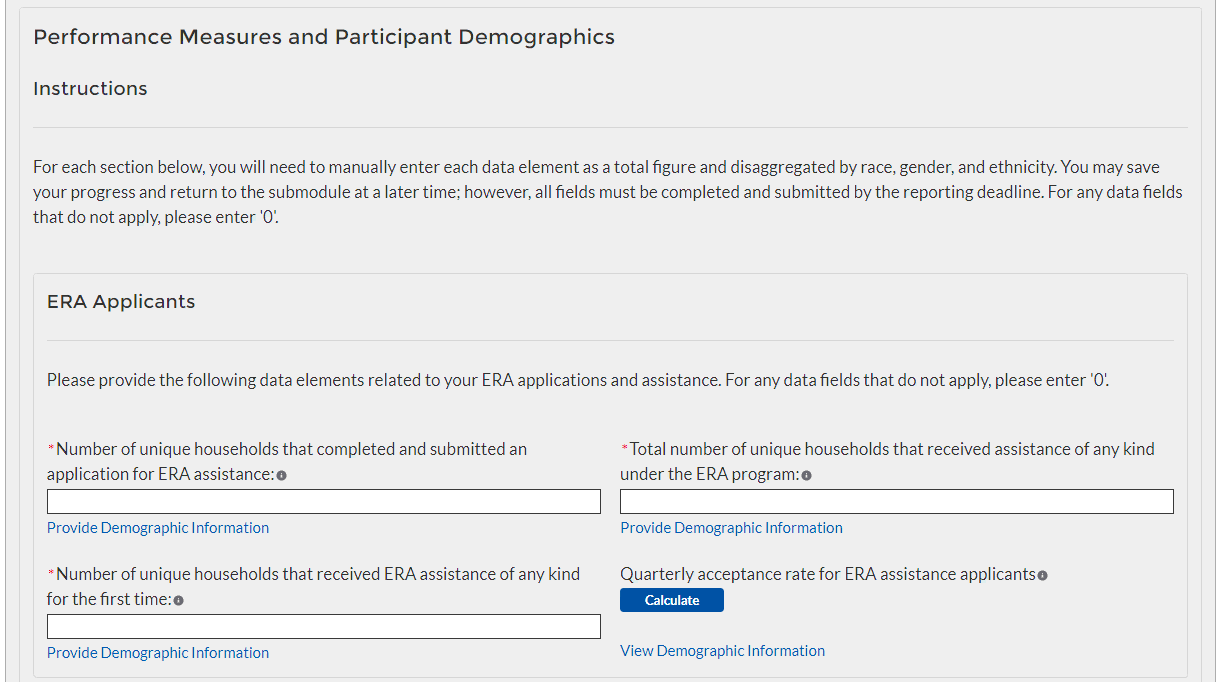The image size is (1220, 682).
Task: Click the ERA Applicants section title
Action: point(121,302)
